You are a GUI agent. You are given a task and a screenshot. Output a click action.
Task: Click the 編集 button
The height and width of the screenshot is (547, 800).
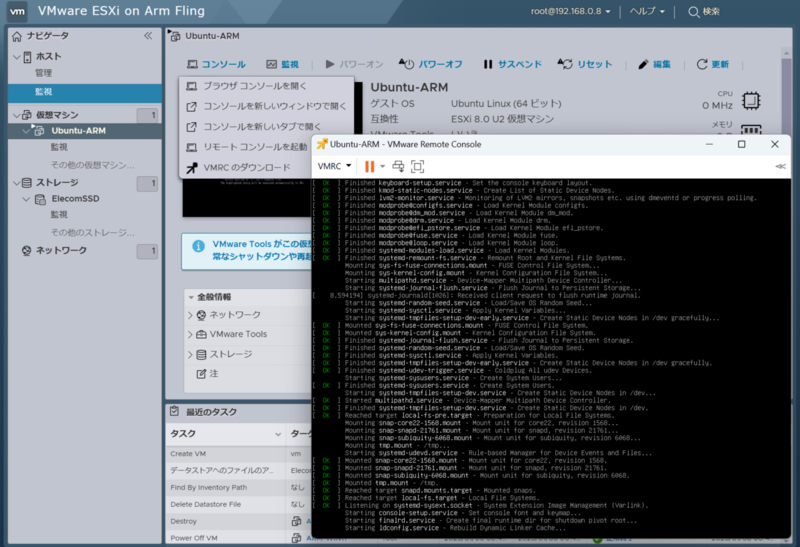pos(655,64)
